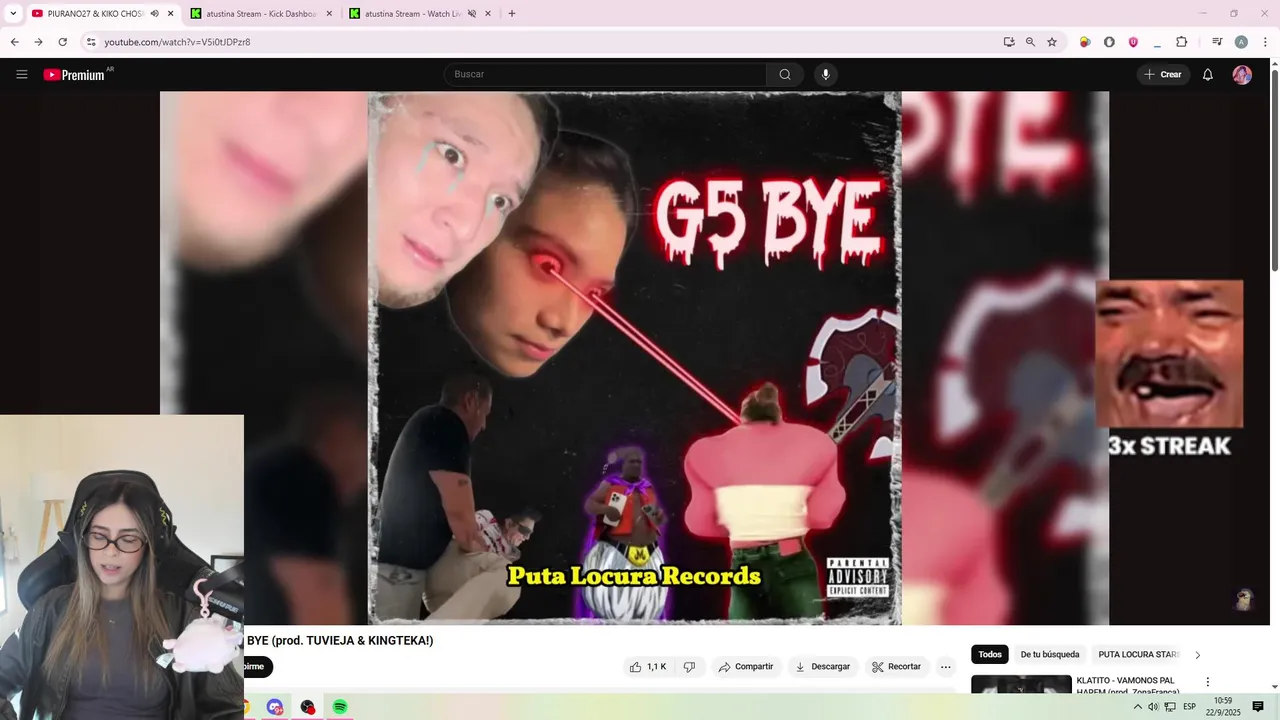Select the De tu búsqueda chip
Image resolution: width=1280 pixels, height=720 pixels.
point(1050,655)
